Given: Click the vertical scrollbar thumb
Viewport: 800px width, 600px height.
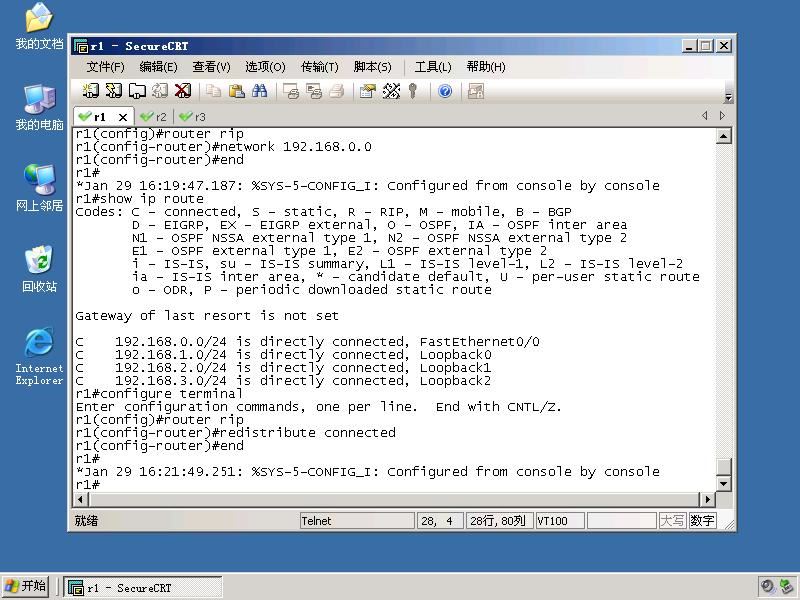Looking at the screenshot, I should click(x=723, y=466).
